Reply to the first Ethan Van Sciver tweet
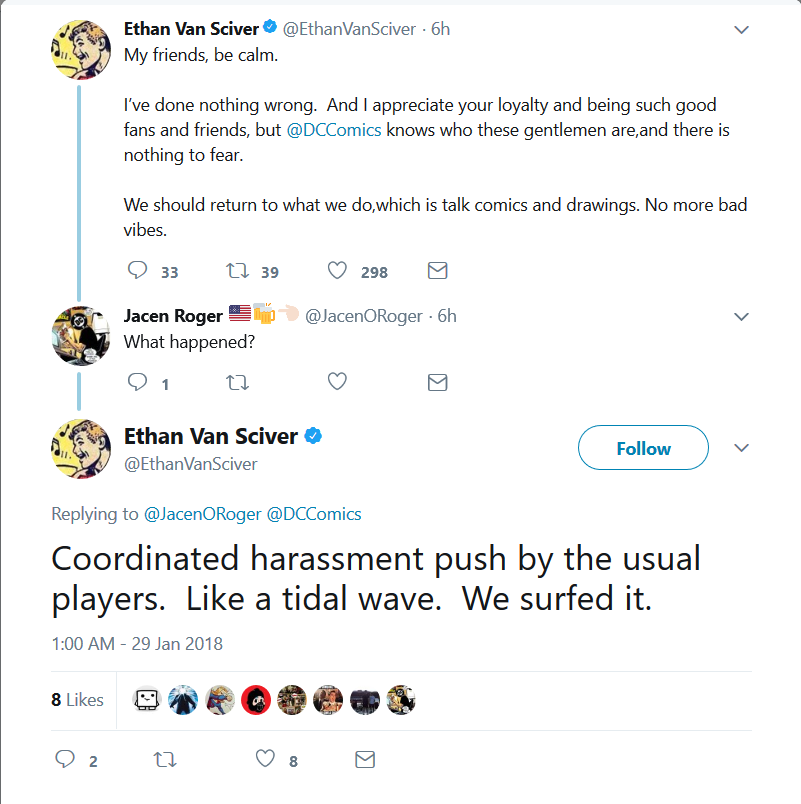801x804 pixels. (137, 270)
